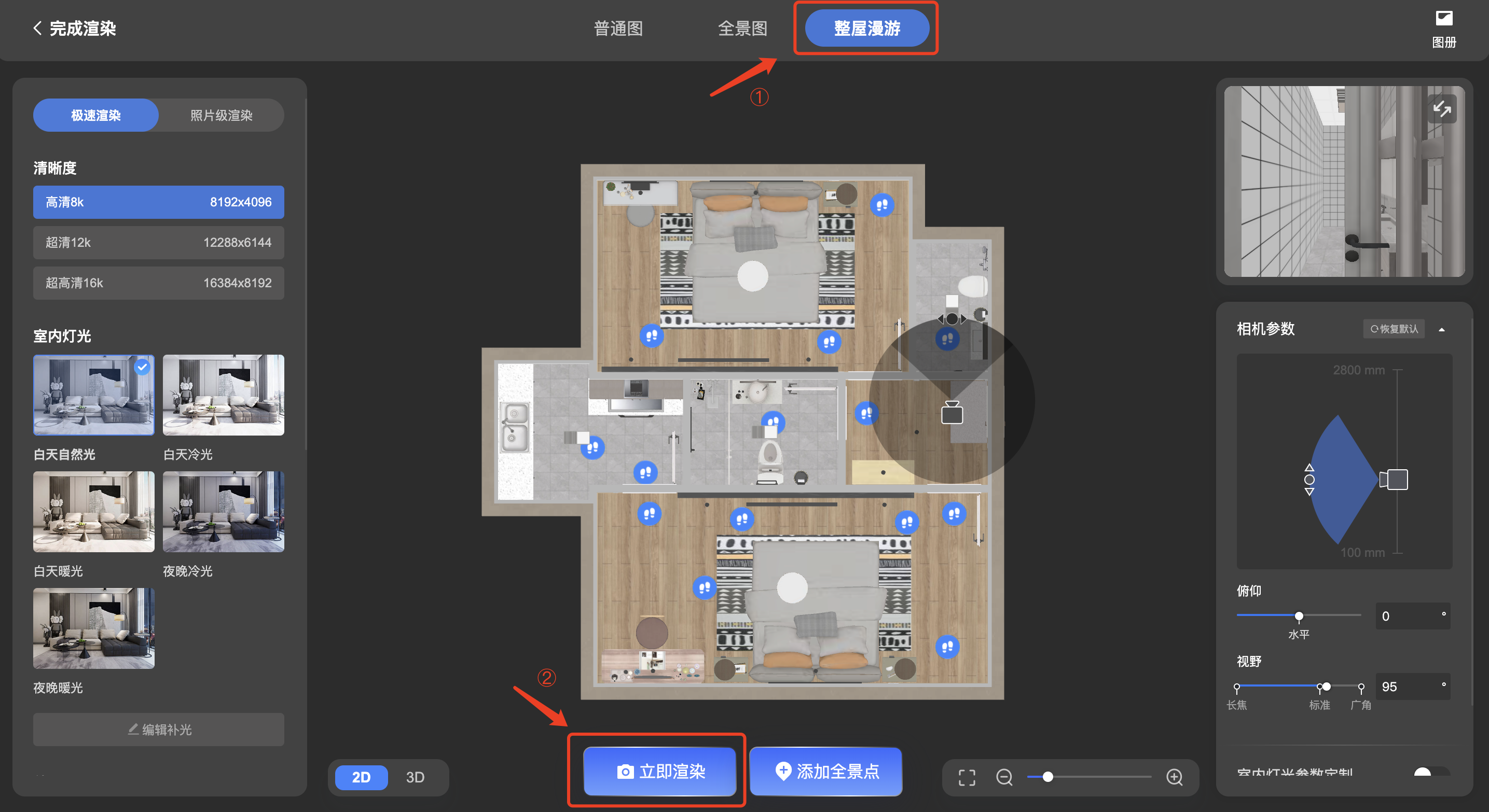Click the footprint marker in the top-right bedroom corner
Viewport: 1489px width, 812px height.
[x=882, y=204]
